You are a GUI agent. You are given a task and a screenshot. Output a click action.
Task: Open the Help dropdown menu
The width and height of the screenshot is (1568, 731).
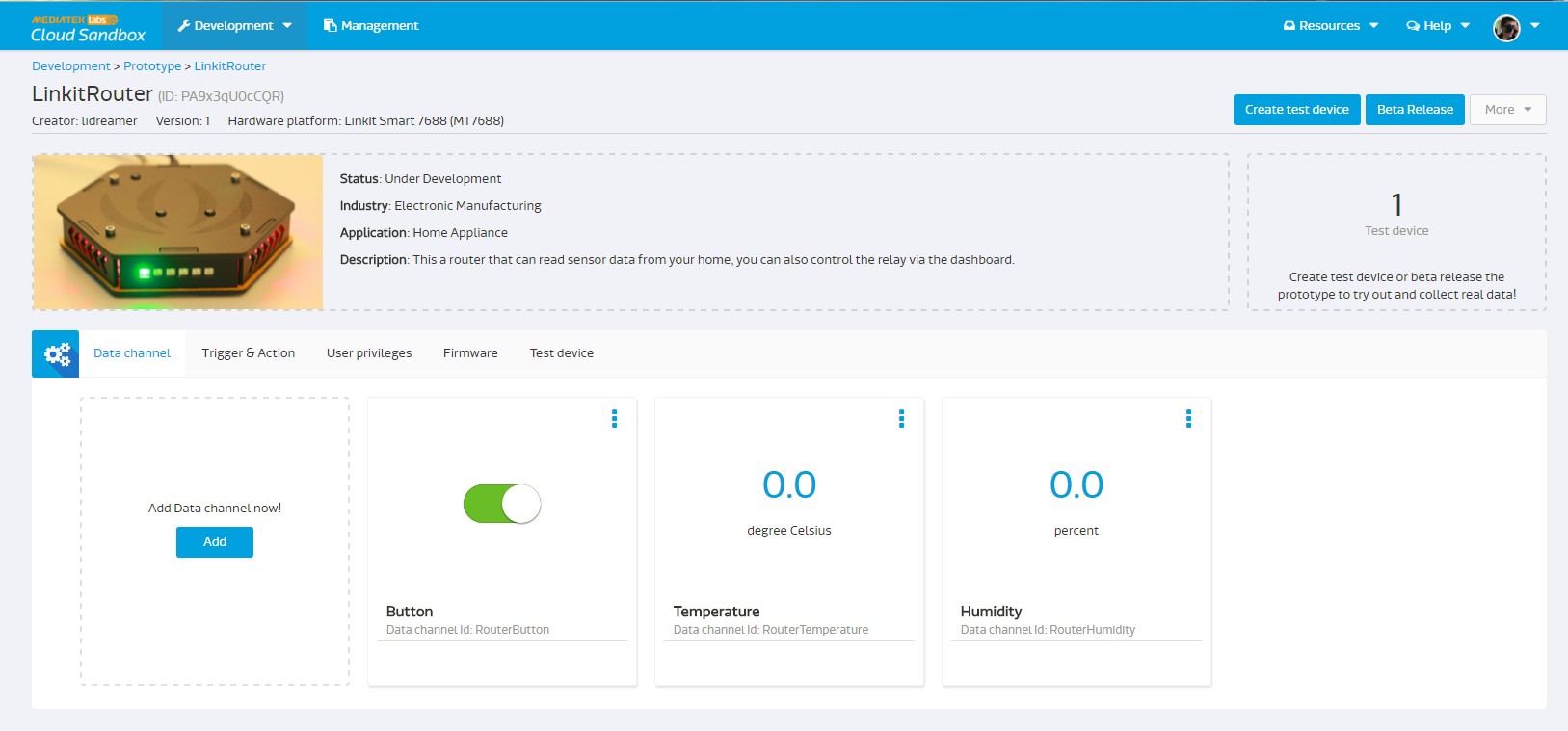[1438, 26]
